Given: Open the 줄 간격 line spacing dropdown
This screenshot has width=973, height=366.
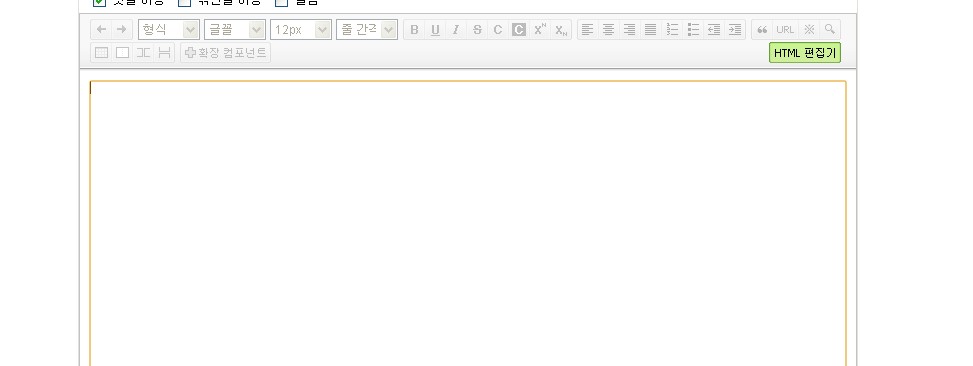Looking at the screenshot, I should [367, 30].
